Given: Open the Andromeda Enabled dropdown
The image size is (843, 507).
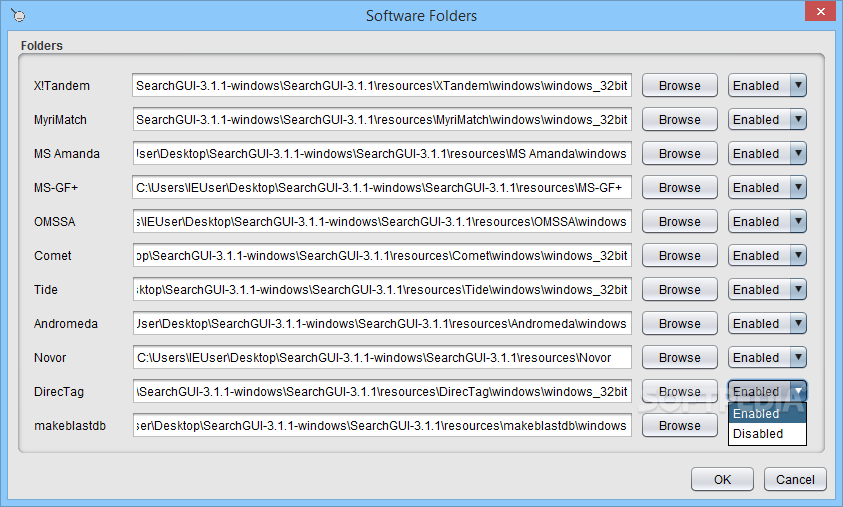Looking at the screenshot, I should click(x=767, y=324).
